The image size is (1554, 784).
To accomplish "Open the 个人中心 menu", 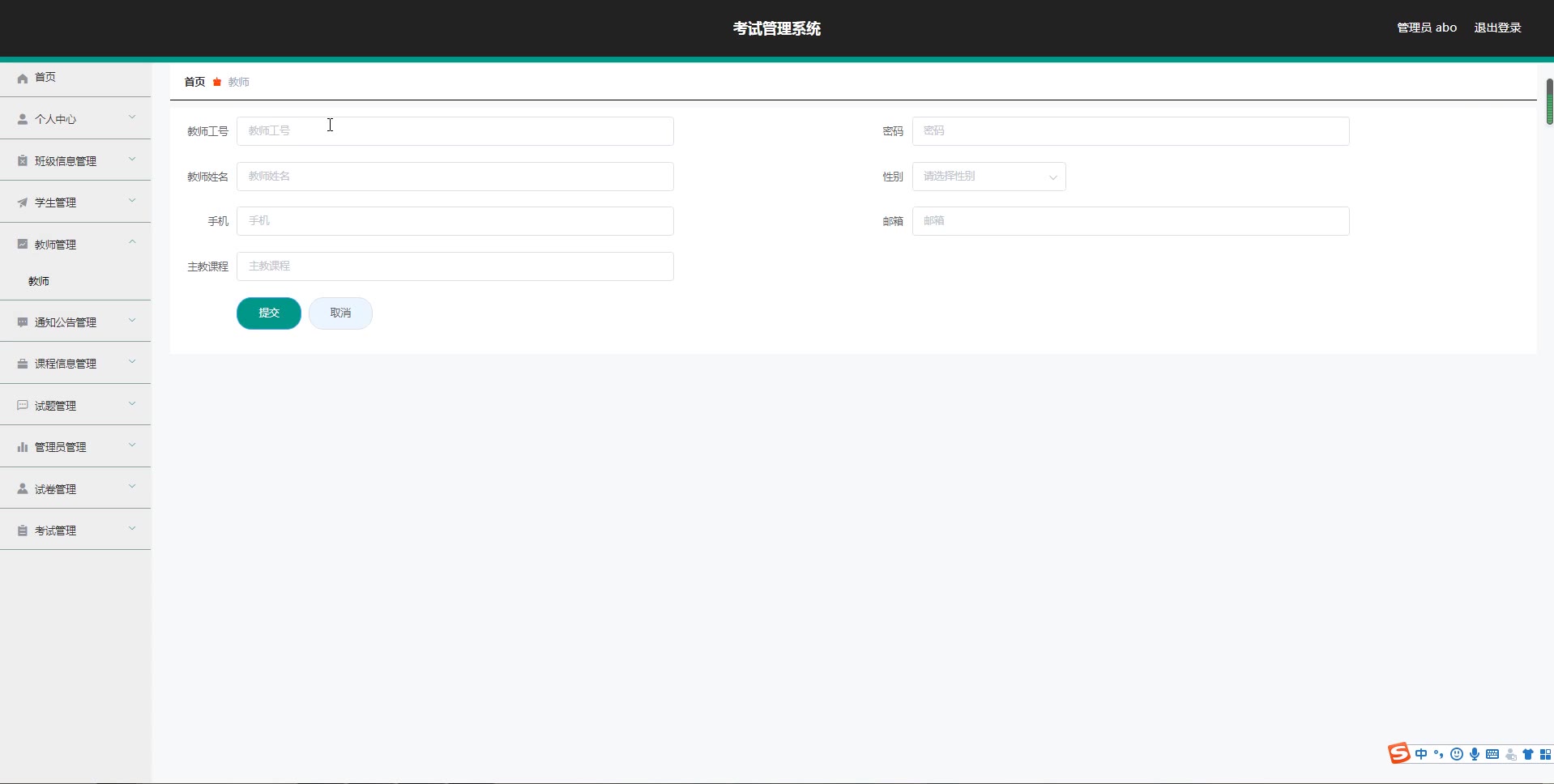I will click(x=75, y=119).
